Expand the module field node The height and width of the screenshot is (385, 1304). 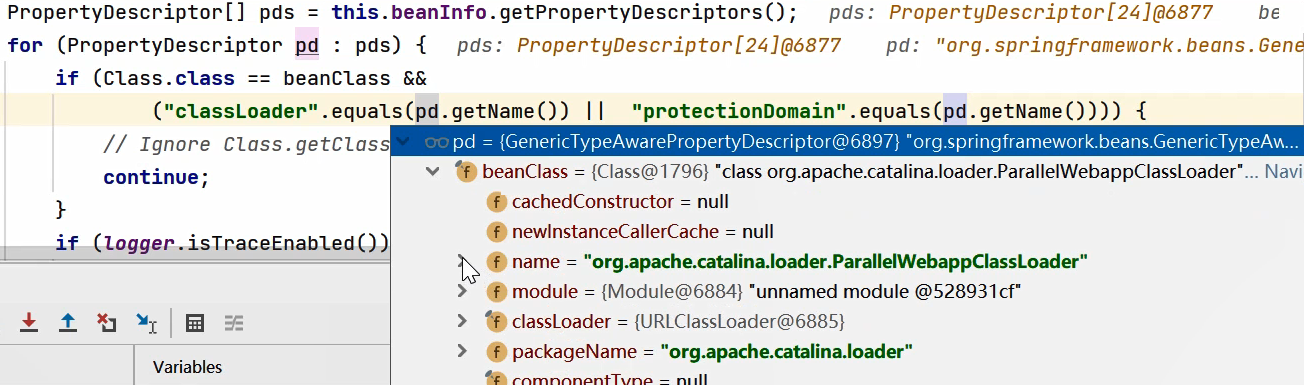[x=462, y=292]
